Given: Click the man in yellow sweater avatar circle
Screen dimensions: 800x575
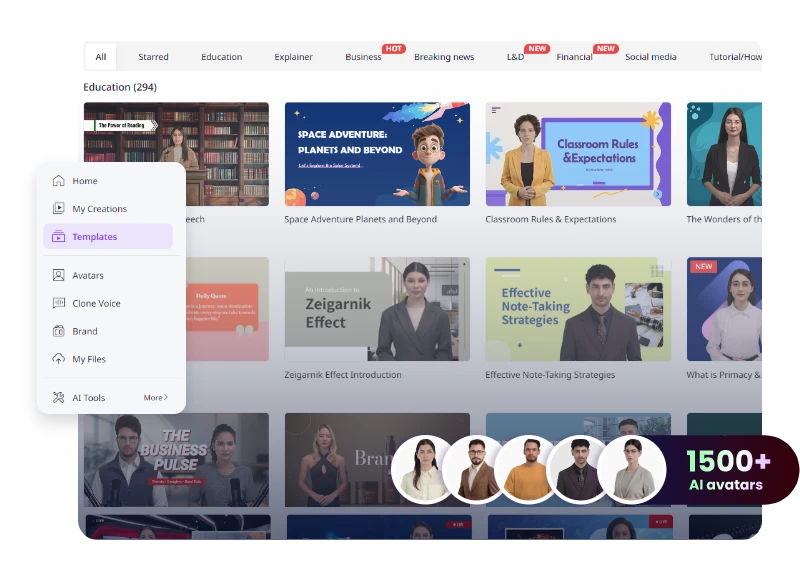Looking at the screenshot, I should coord(528,469).
